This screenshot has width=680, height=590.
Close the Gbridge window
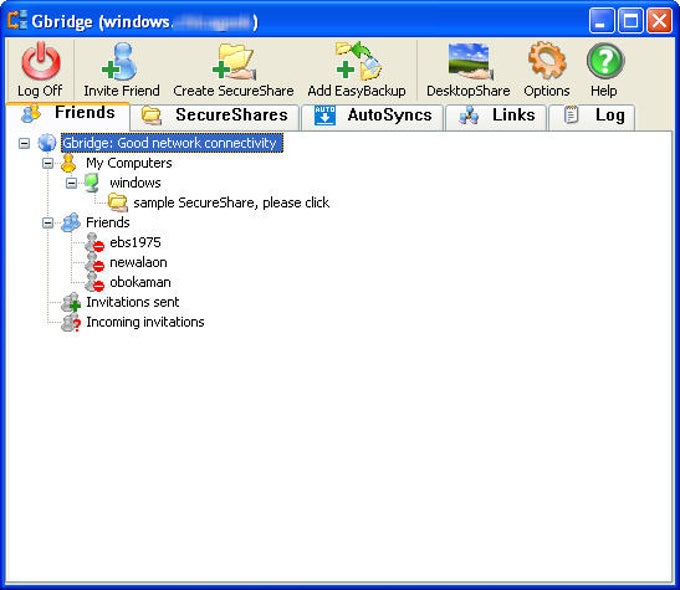point(659,20)
